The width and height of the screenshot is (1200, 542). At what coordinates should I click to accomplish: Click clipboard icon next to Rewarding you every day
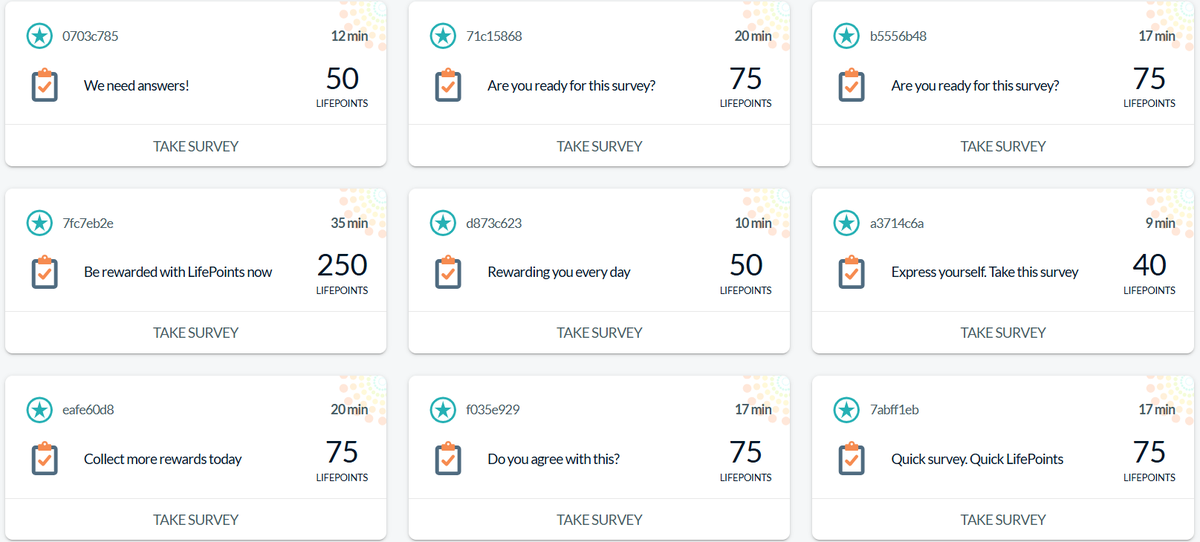point(448,272)
